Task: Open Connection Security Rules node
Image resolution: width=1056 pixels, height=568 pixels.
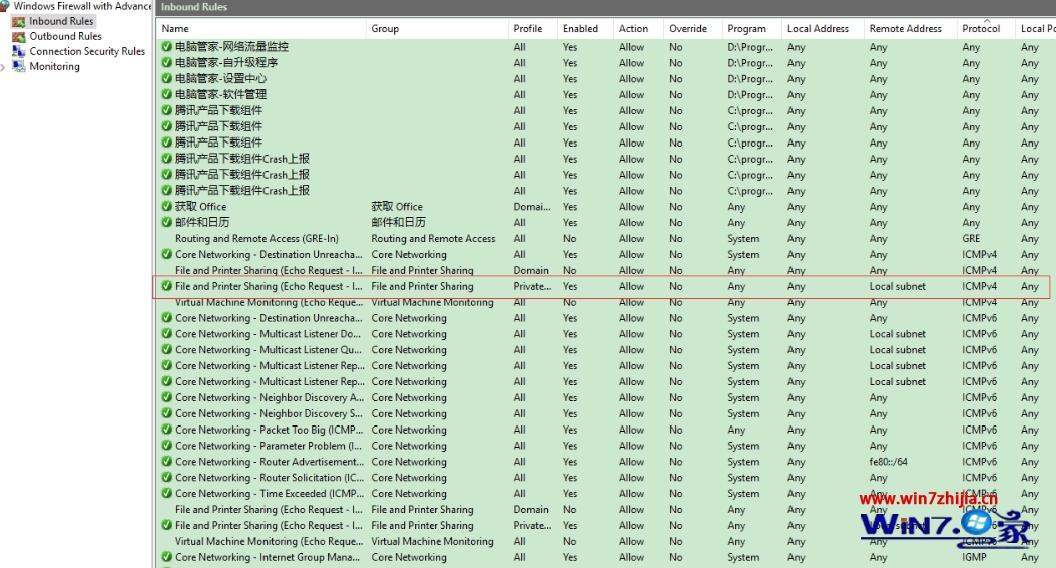Action: pyautogui.click(x=87, y=51)
